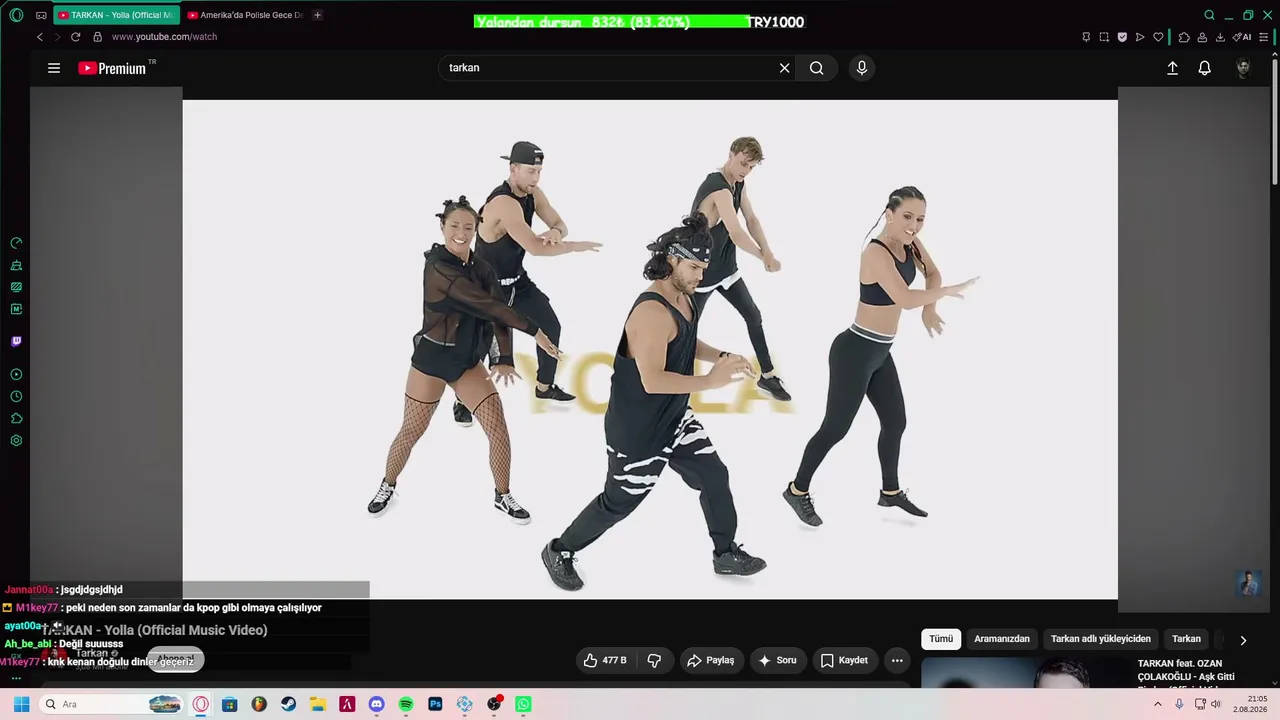This screenshot has width=1280, height=720.
Task: Open the YouTube account avatar menu
Action: (x=1243, y=68)
